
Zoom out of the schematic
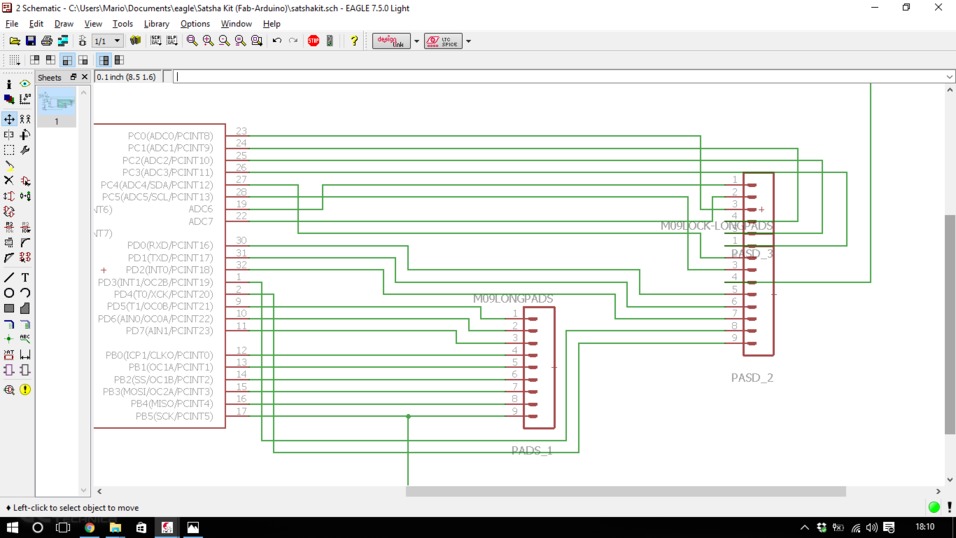[x=224, y=41]
